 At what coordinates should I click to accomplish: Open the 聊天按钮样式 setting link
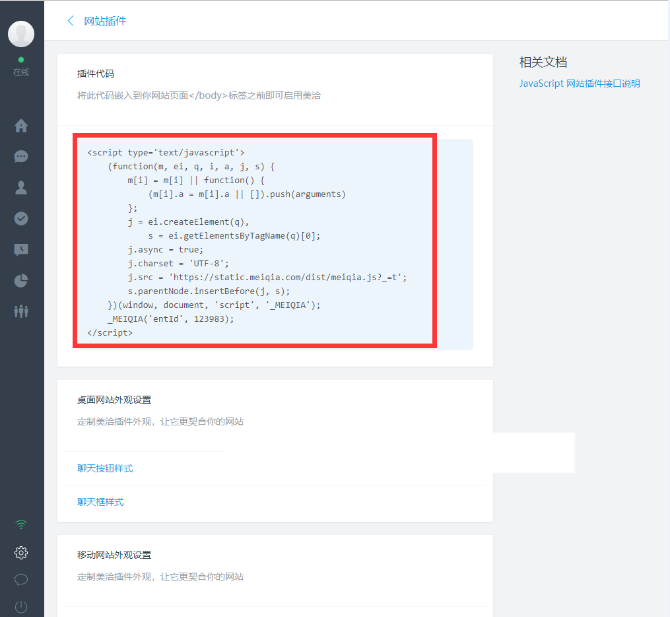(105, 468)
